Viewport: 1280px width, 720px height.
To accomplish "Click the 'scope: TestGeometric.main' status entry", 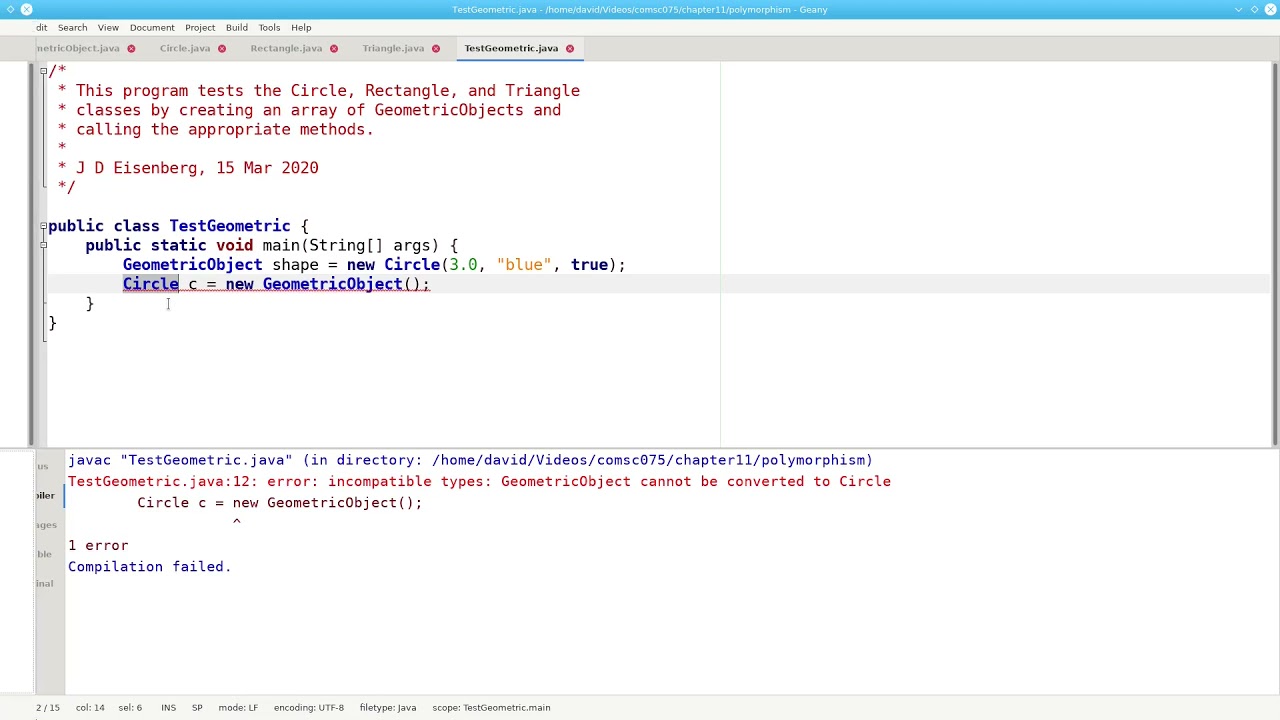I will pos(491,707).
